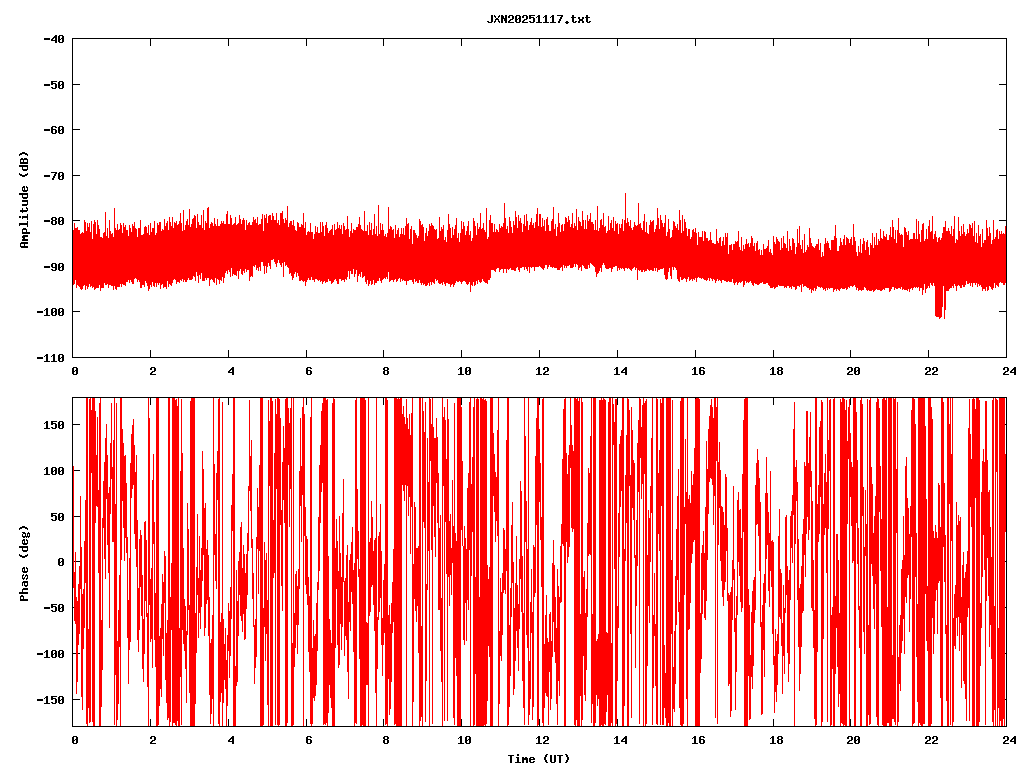Click the -50 tick on phase axis
1024x768 pixels.
click(53, 608)
